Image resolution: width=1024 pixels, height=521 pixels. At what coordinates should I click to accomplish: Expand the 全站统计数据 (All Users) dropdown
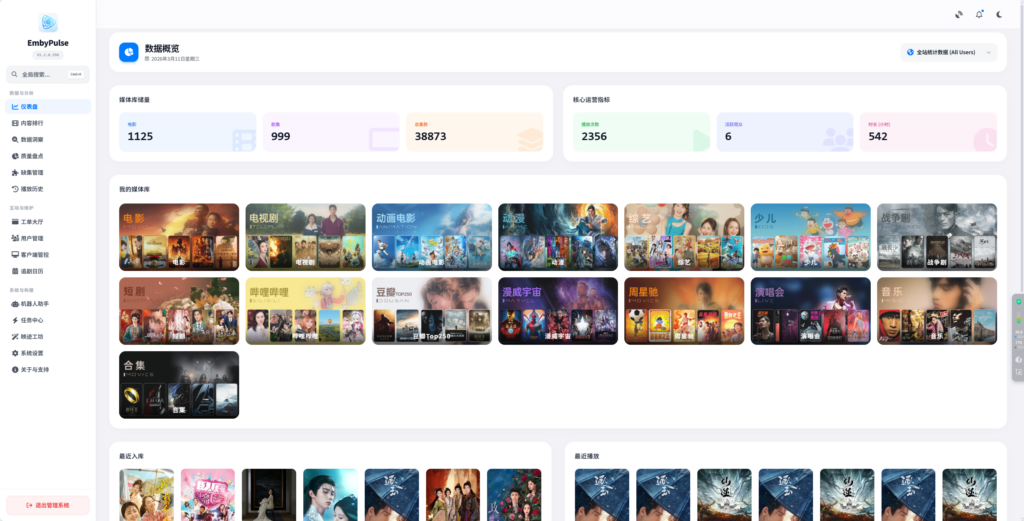coord(949,52)
